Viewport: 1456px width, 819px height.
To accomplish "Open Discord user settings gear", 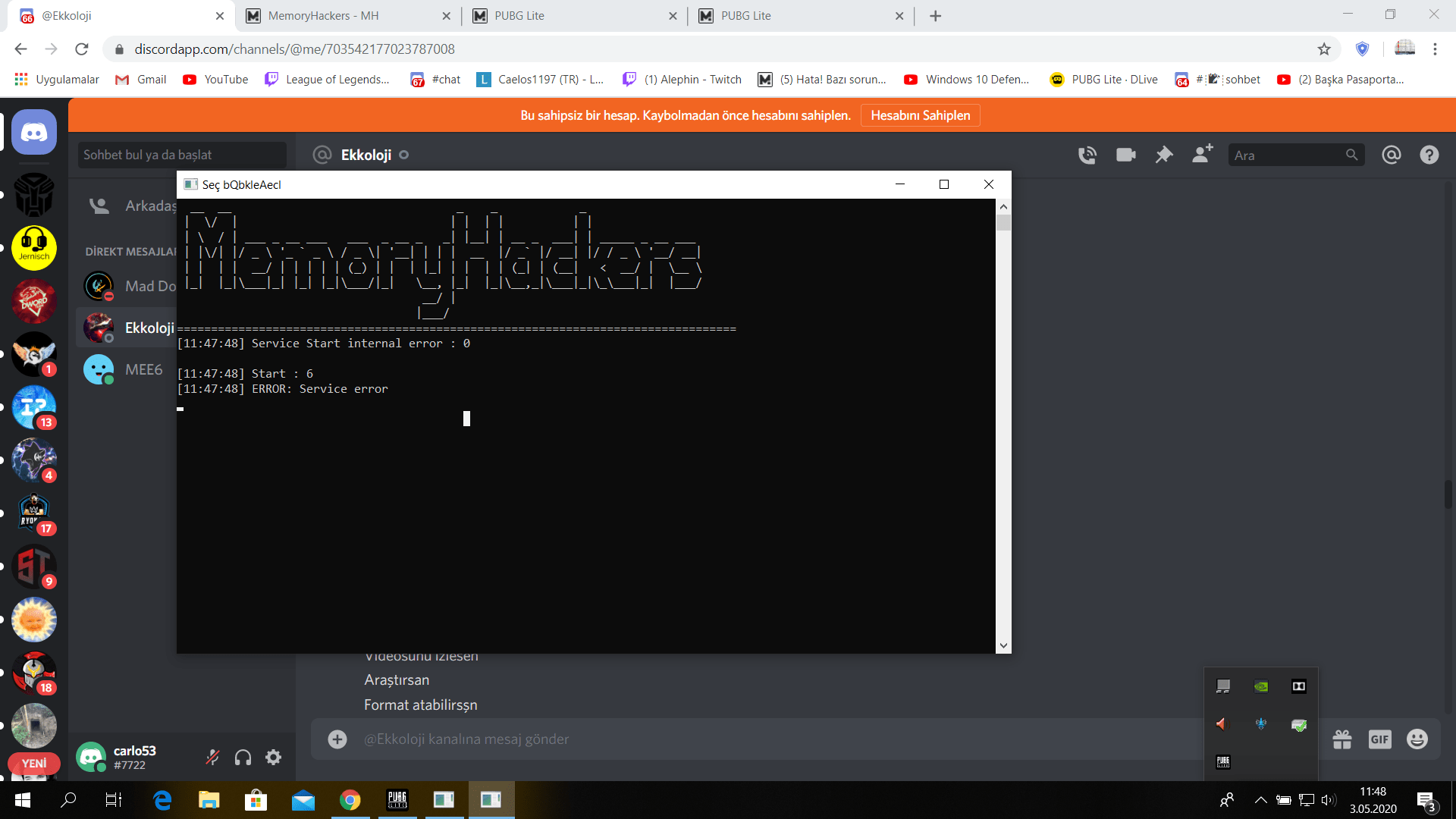I will [274, 758].
